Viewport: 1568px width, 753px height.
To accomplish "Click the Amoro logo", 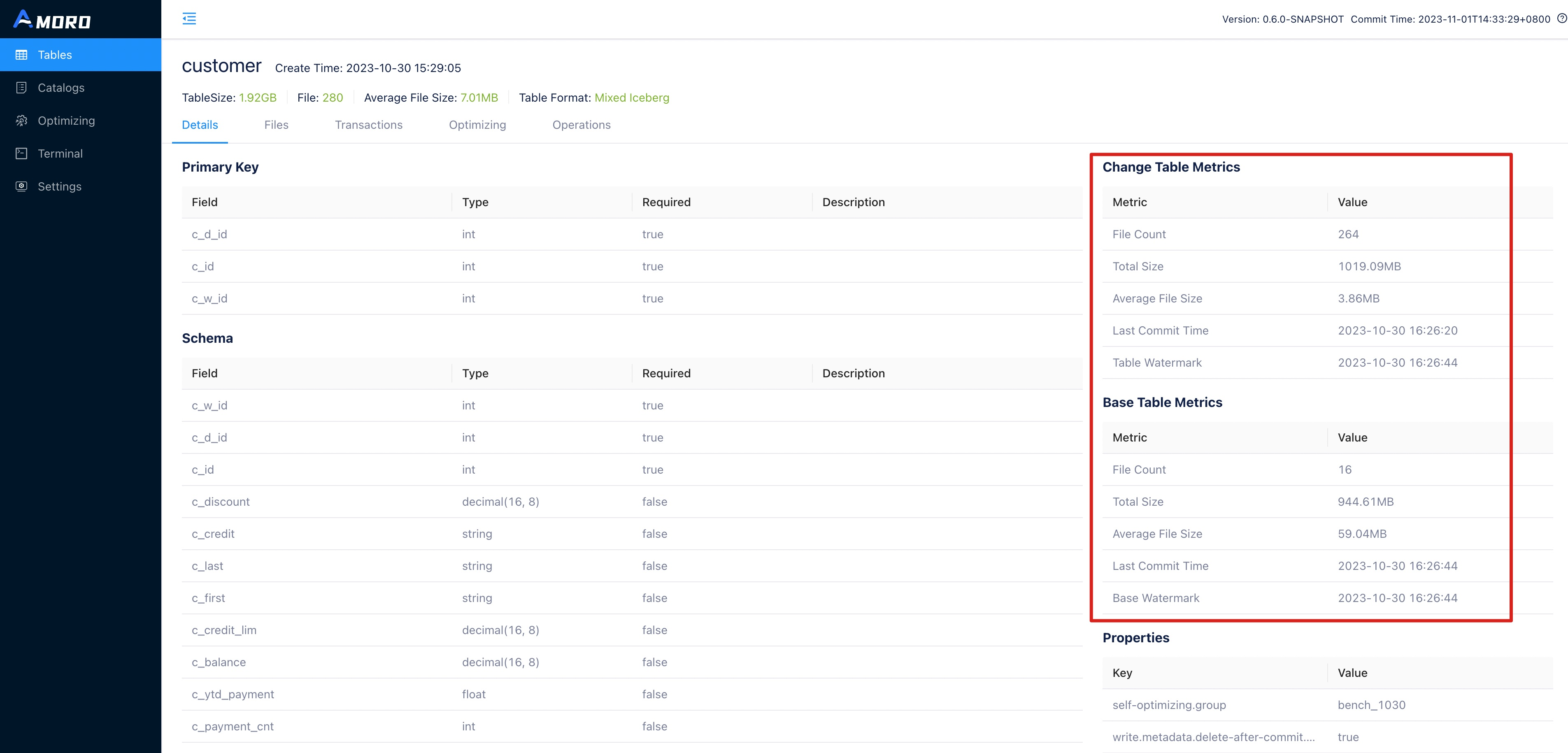I will pyautogui.click(x=52, y=20).
